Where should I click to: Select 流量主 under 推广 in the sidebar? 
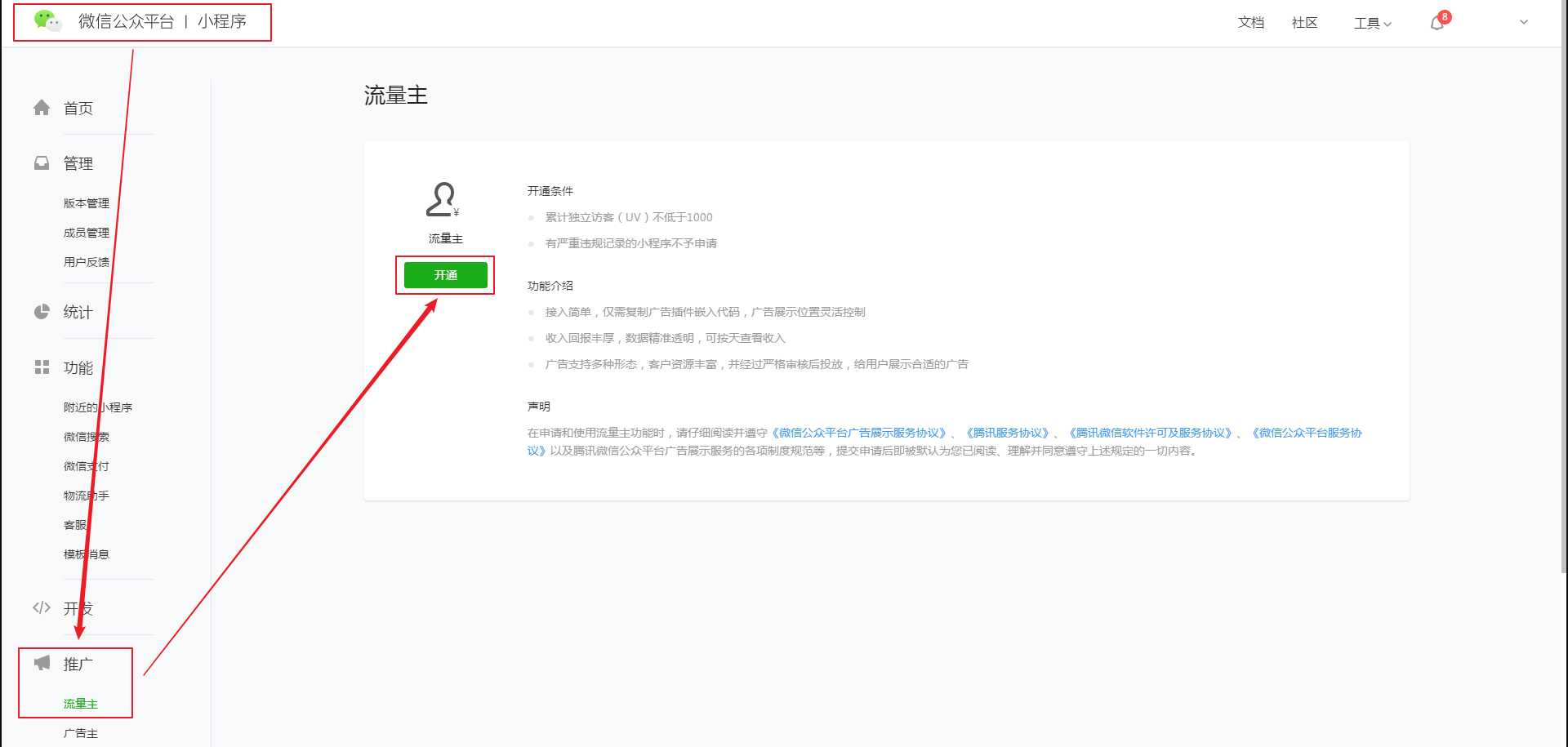tap(81, 704)
